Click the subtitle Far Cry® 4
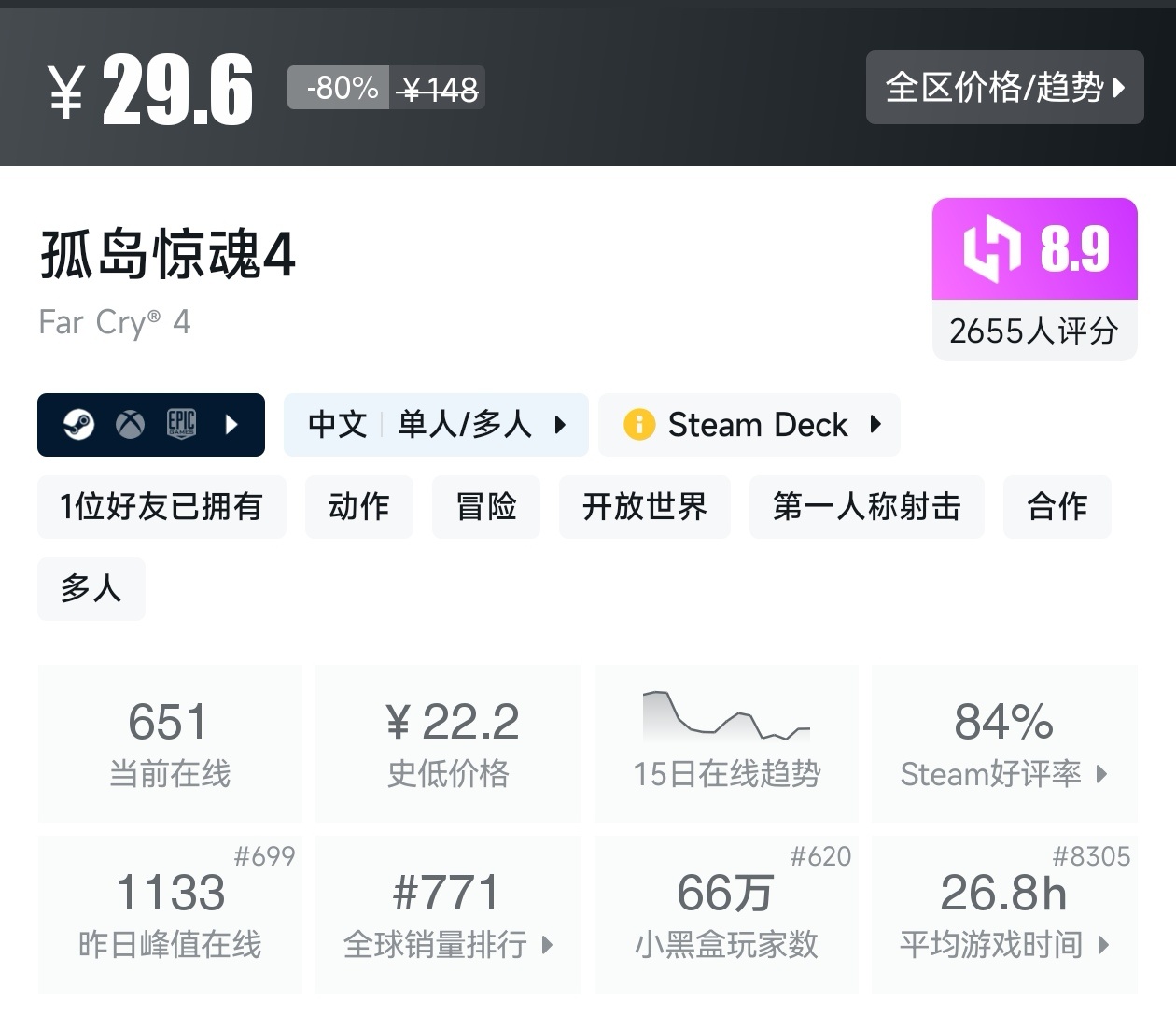 [x=115, y=322]
